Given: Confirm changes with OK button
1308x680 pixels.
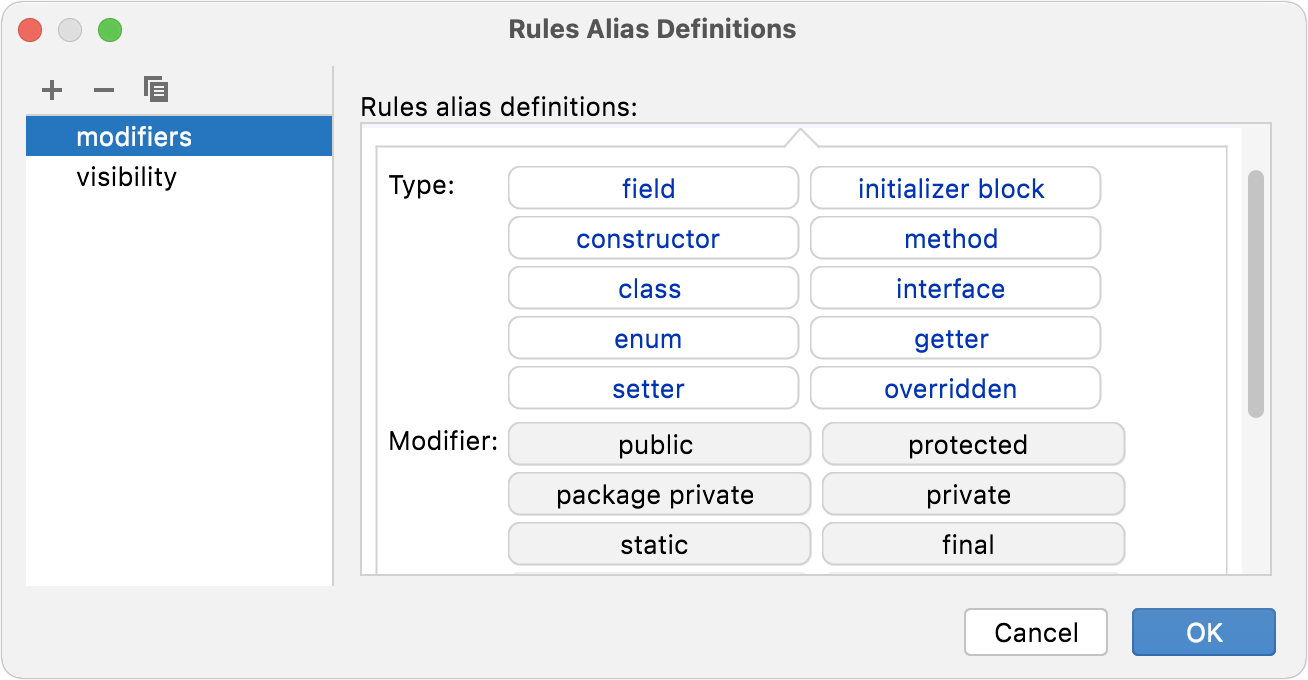Looking at the screenshot, I should [1203, 632].
